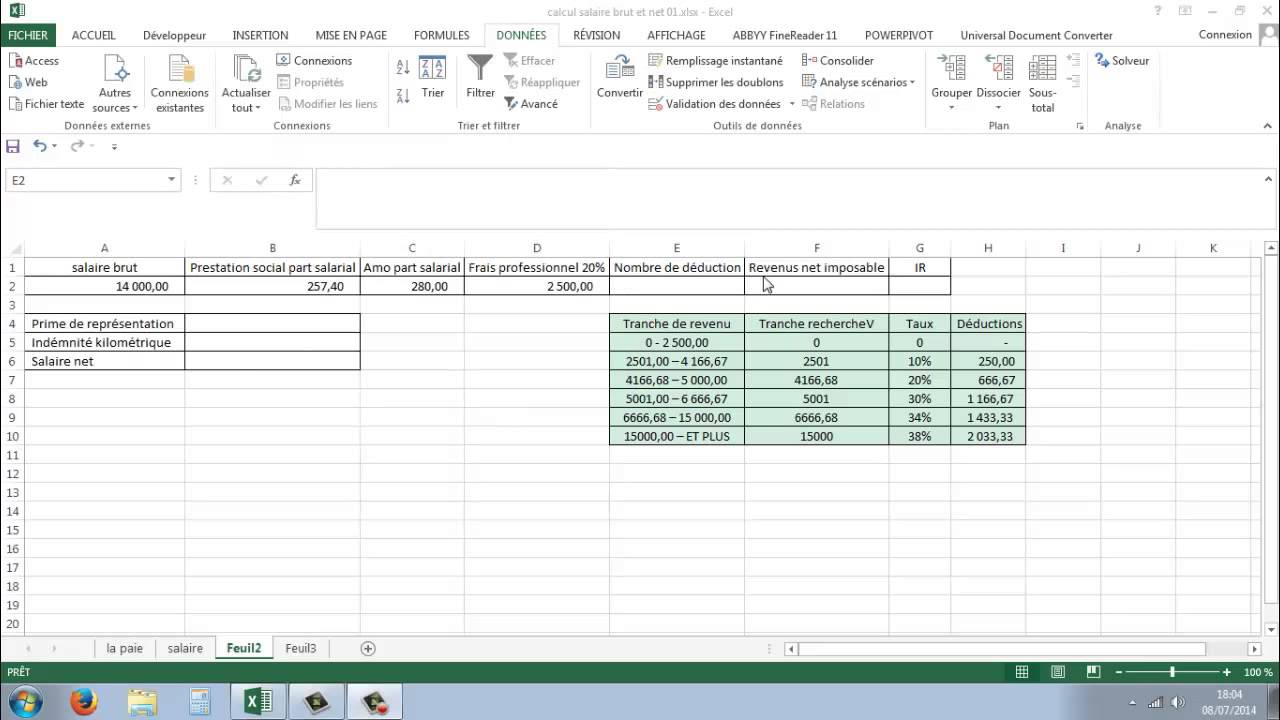Switch to the Feuil3 sheet tab
The height and width of the screenshot is (720, 1280).
(x=300, y=648)
